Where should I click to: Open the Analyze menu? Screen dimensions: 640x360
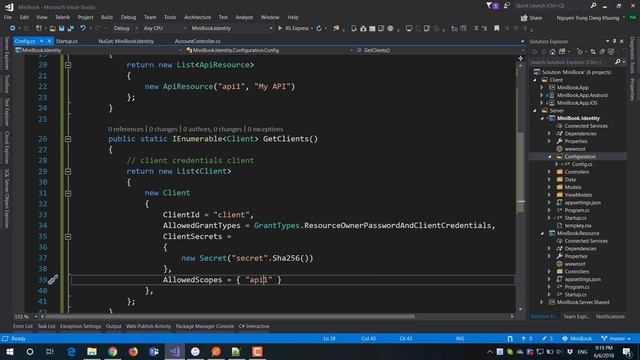click(244, 17)
